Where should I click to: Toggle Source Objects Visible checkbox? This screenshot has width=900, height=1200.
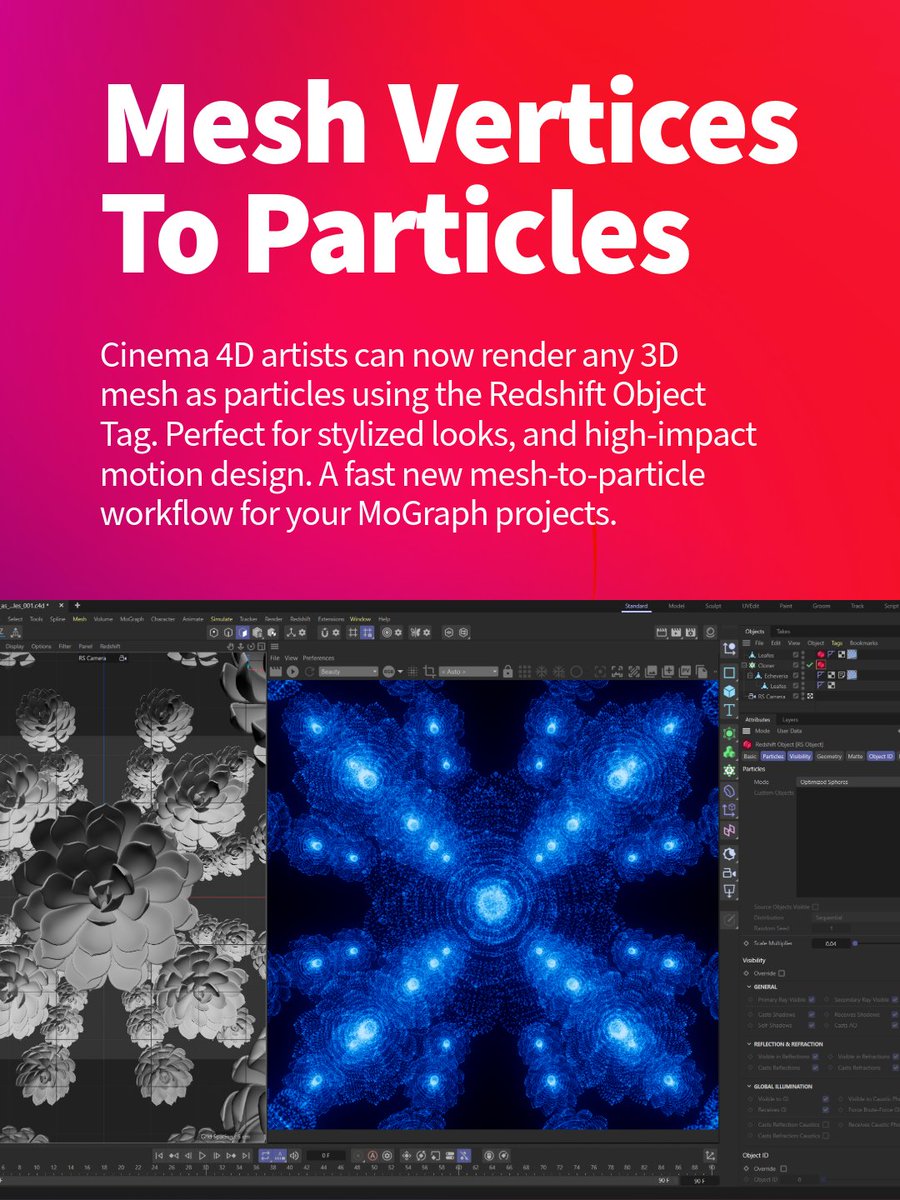click(x=815, y=907)
